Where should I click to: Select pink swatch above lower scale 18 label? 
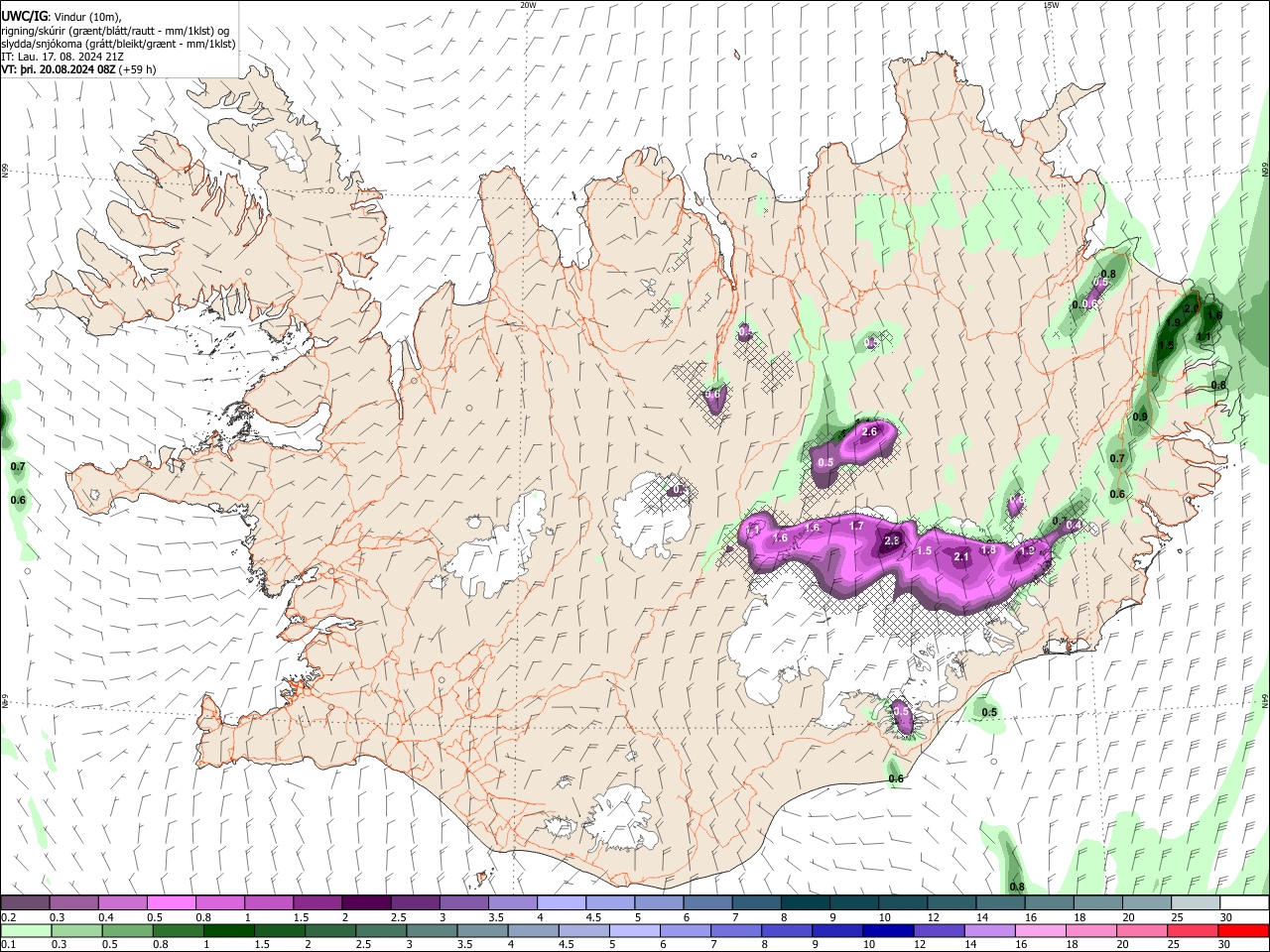tap(1090, 931)
